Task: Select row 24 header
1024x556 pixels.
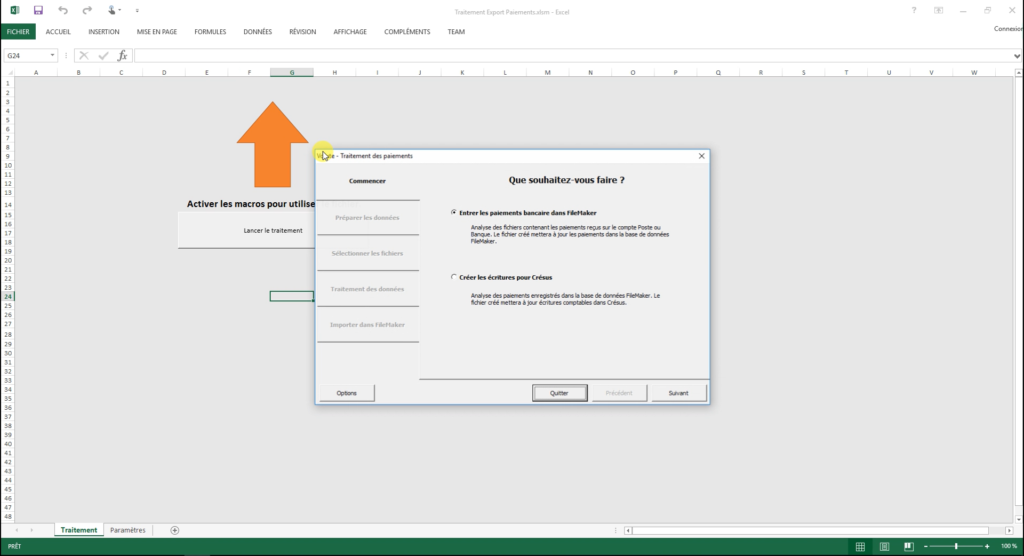Action: point(8,297)
